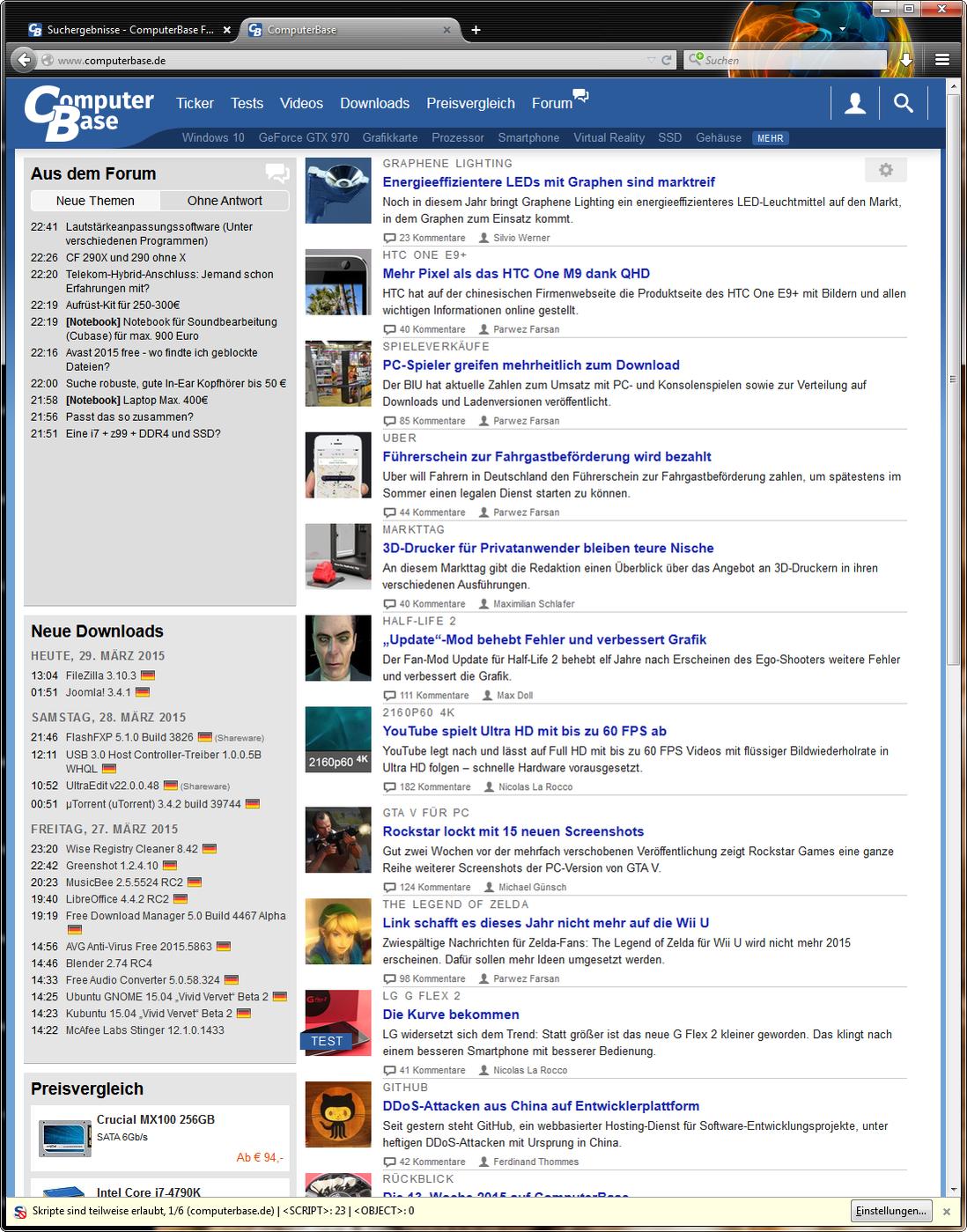Click the Zelda Link article thumbnail
967x1232 pixels.
(338, 931)
